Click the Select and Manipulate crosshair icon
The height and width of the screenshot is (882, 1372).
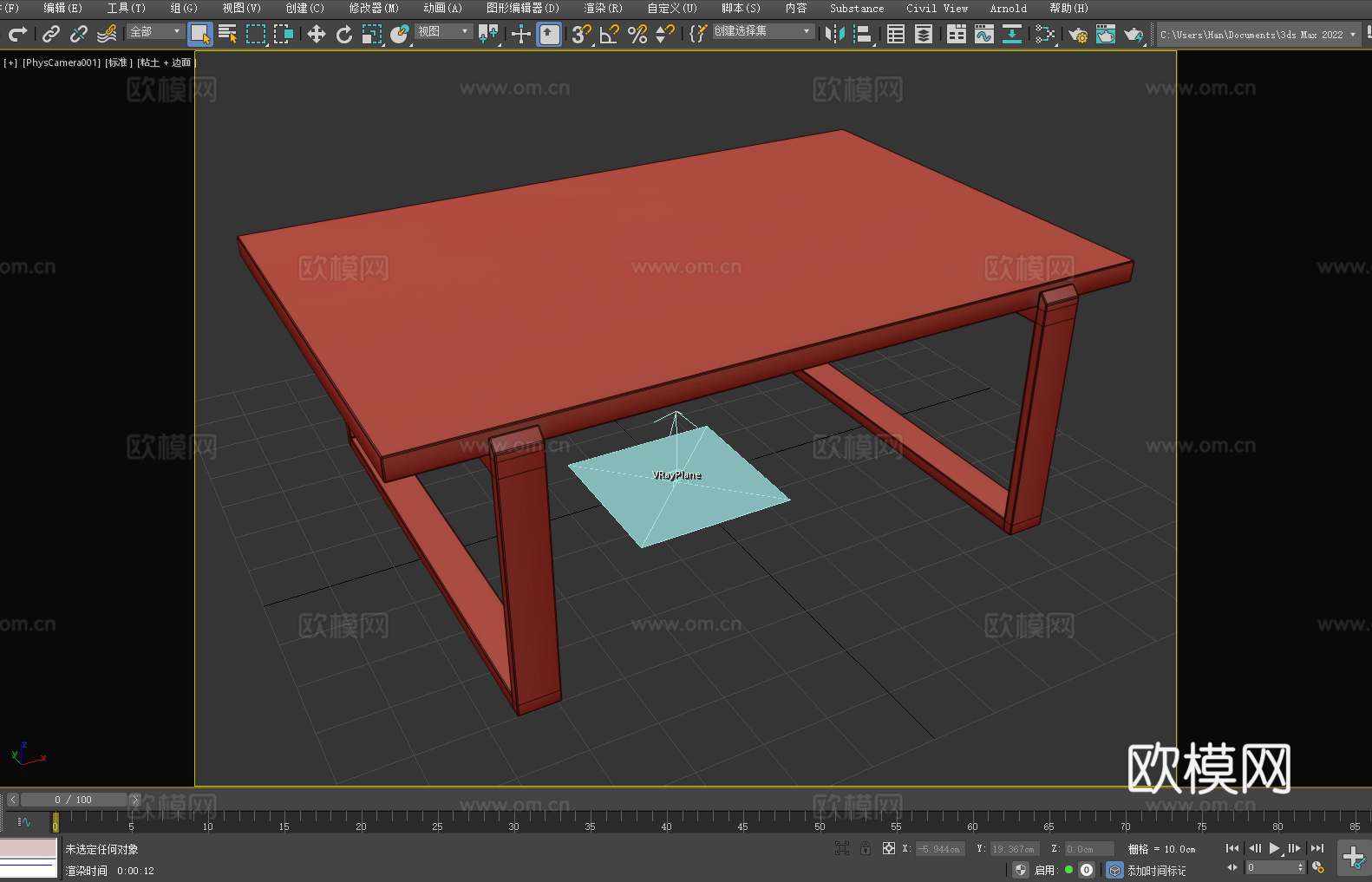[x=521, y=34]
